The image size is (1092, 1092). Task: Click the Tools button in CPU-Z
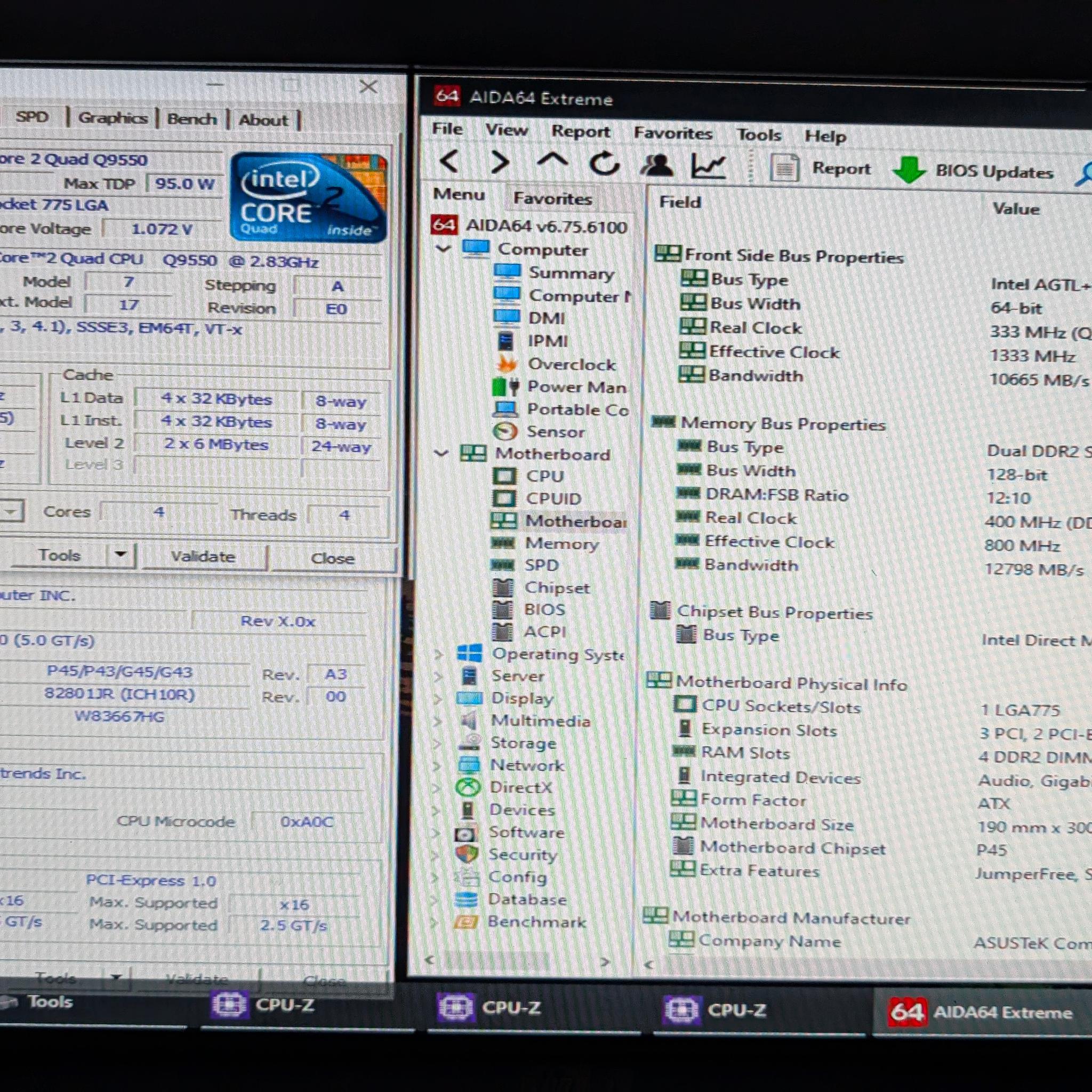tap(59, 555)
